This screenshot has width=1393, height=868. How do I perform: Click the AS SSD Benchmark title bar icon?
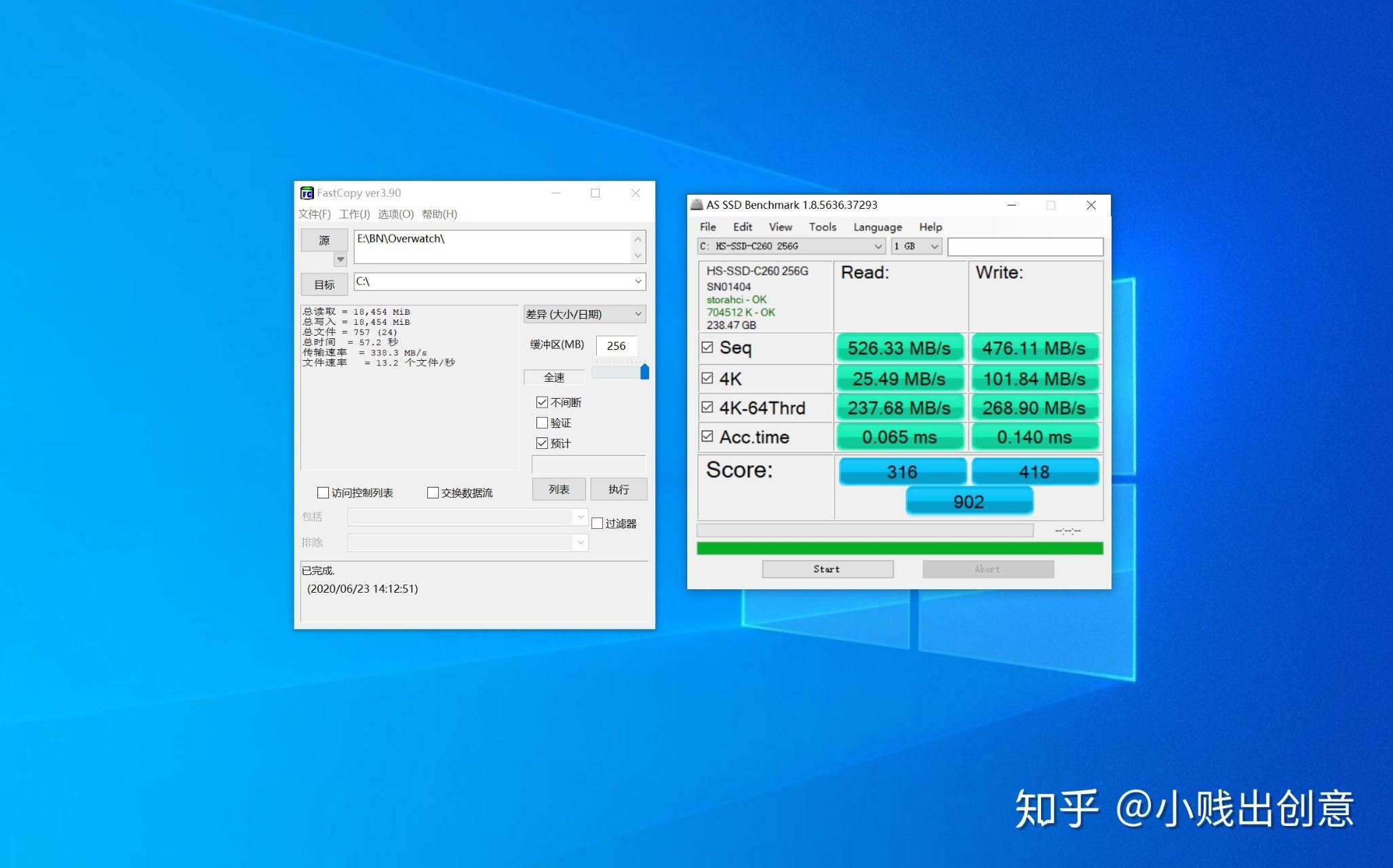click(x=696, y=205)
